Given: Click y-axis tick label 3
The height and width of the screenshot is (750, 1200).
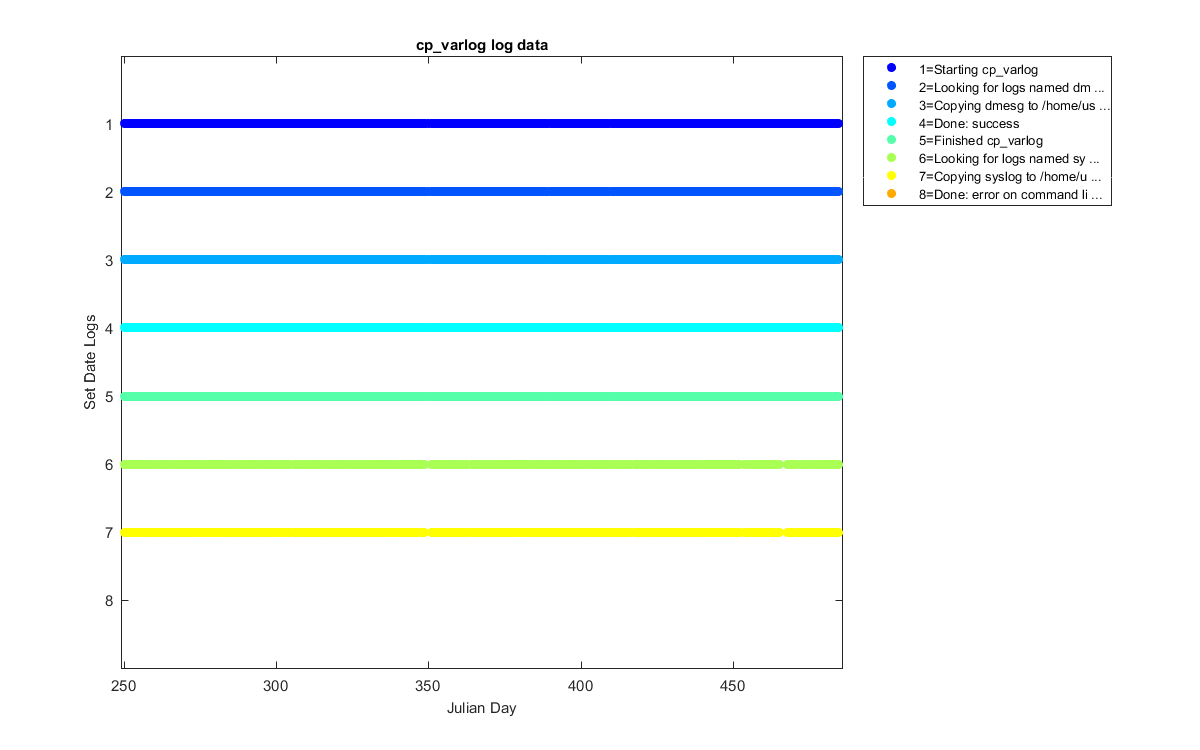Looking at the screenshot, I should (108, 260).
